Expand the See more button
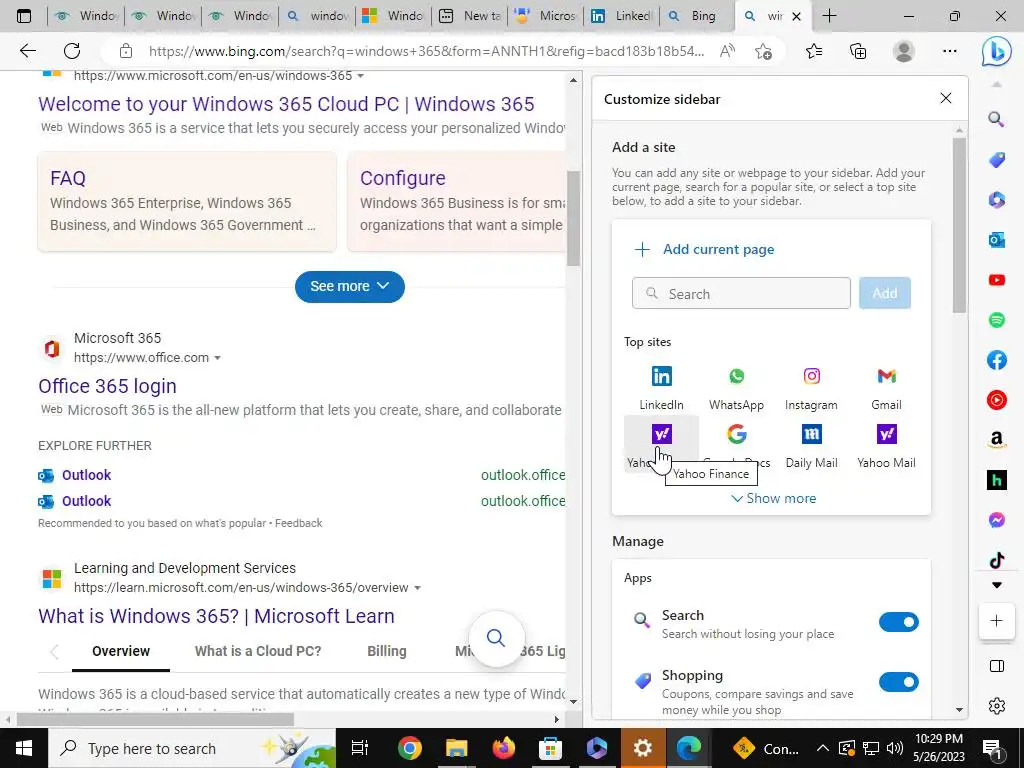The height and width of the screenshot is (768, 1024). coord(349,287)
